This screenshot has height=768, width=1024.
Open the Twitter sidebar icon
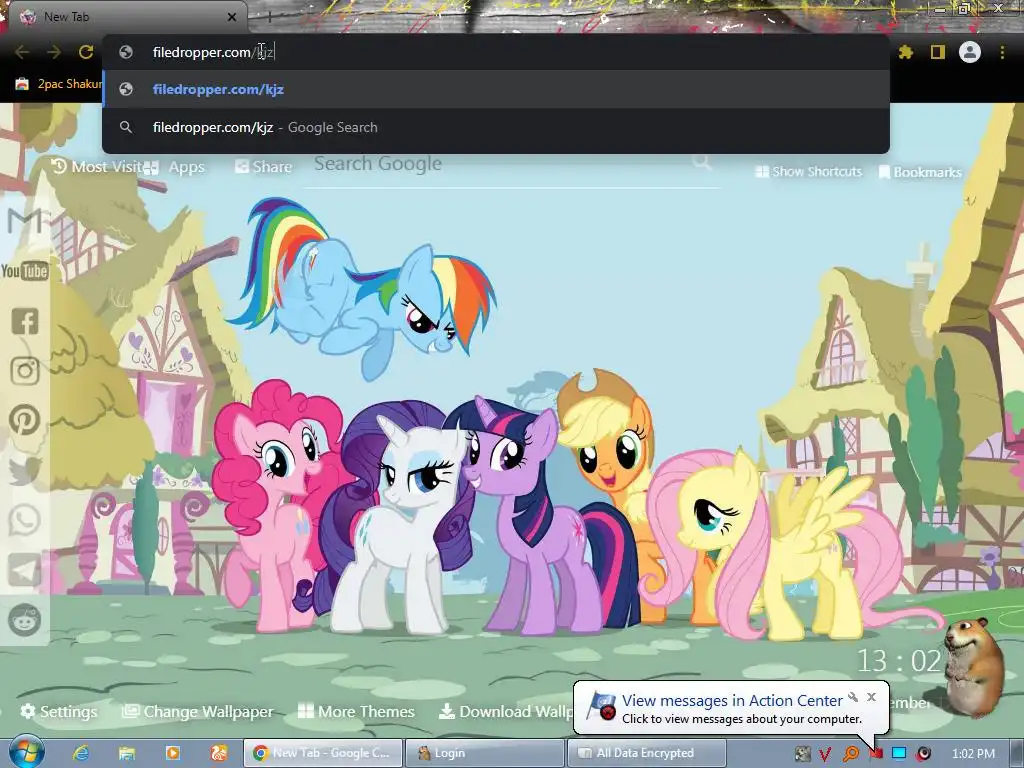pos(25,471)
